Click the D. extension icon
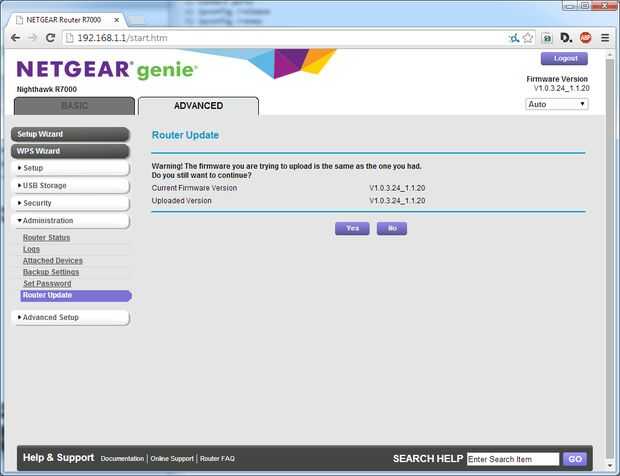Viewport: 620px width, 476px height. 566,38
